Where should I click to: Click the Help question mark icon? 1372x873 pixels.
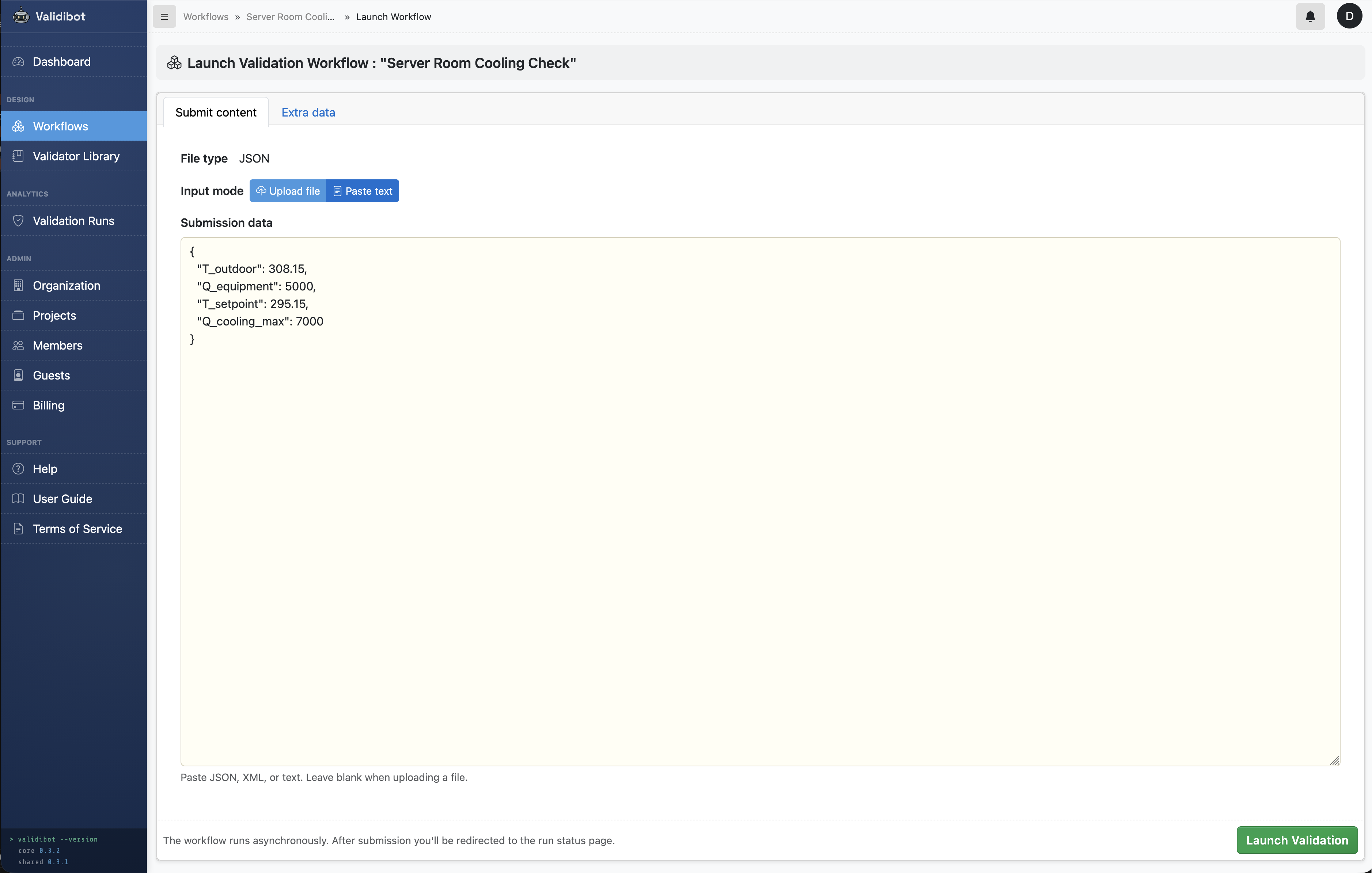(18, 468)
